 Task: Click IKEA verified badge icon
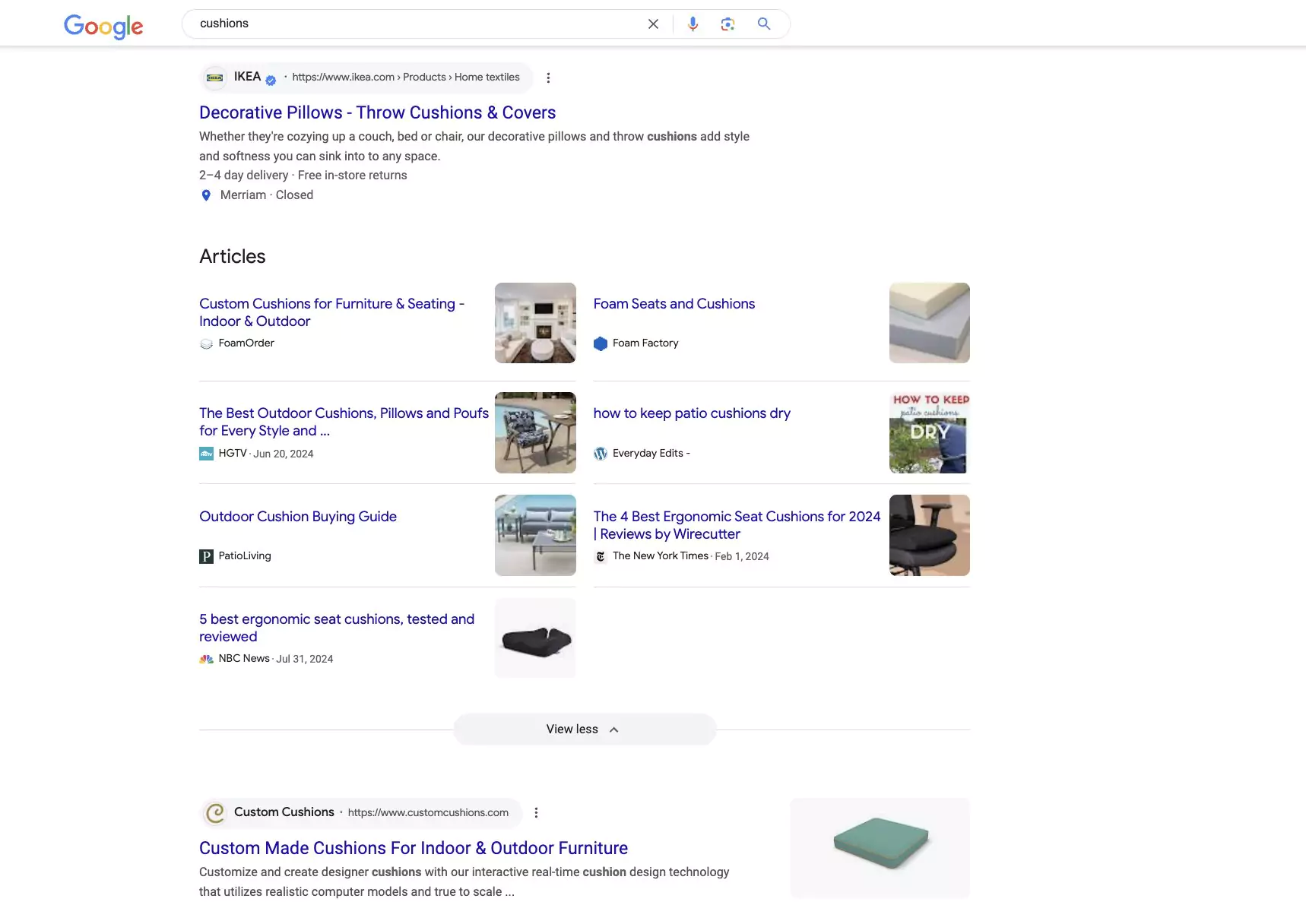click(271, 80)
